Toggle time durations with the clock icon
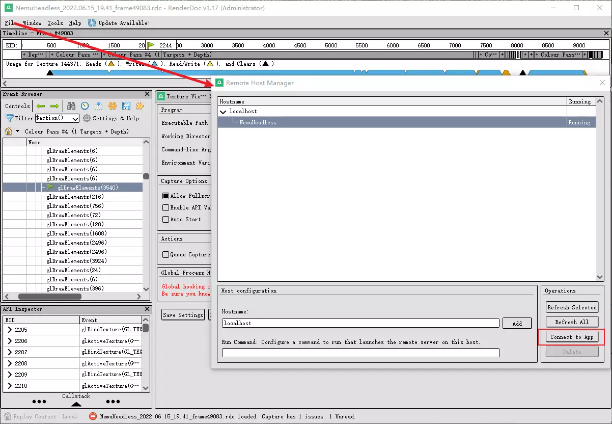 pos(85,106)
